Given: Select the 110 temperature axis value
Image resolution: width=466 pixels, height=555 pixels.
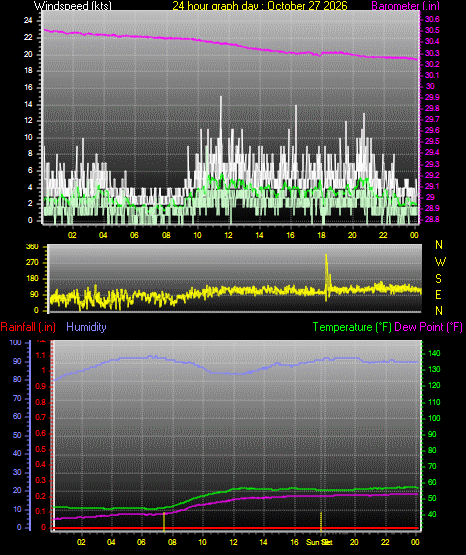Looking at the screenshot, I should pyautogui.click(x=434, y=402).
